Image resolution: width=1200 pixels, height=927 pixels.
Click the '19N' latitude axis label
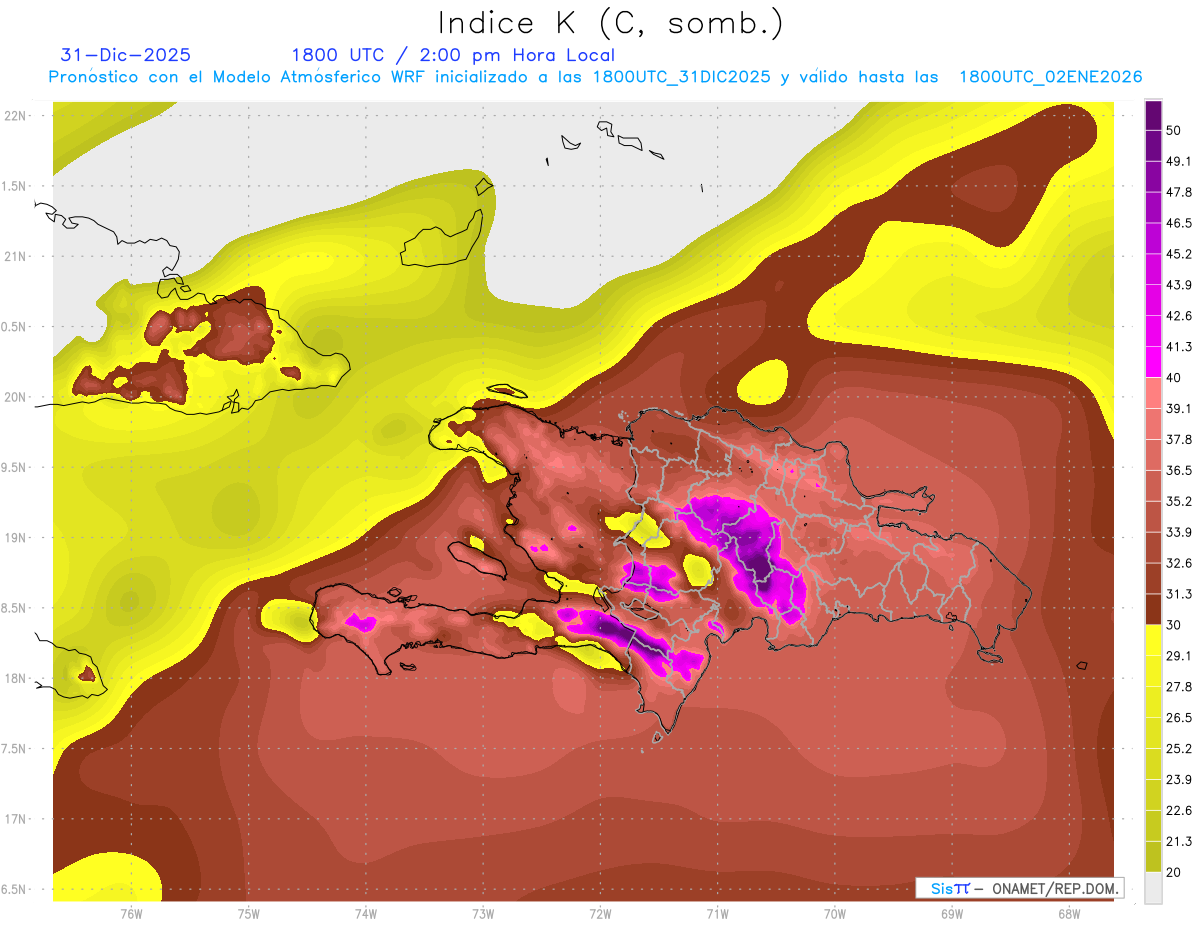pos(16,538)
